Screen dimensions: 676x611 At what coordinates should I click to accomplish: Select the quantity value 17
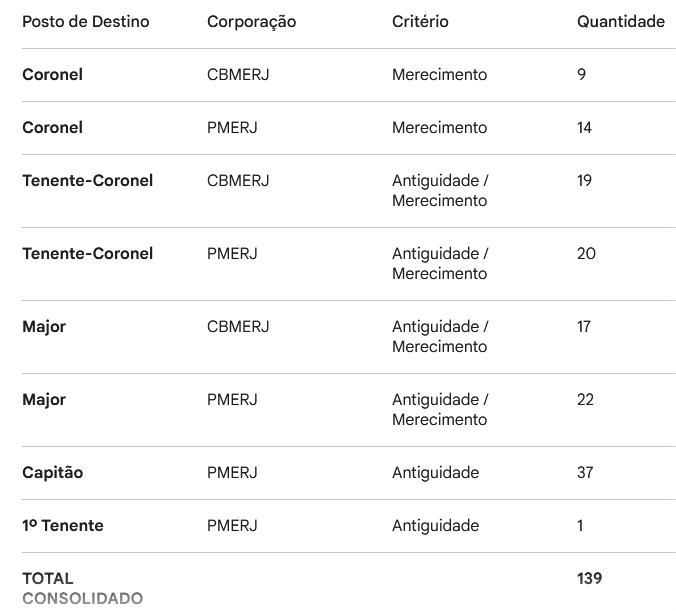pos(584,326)
